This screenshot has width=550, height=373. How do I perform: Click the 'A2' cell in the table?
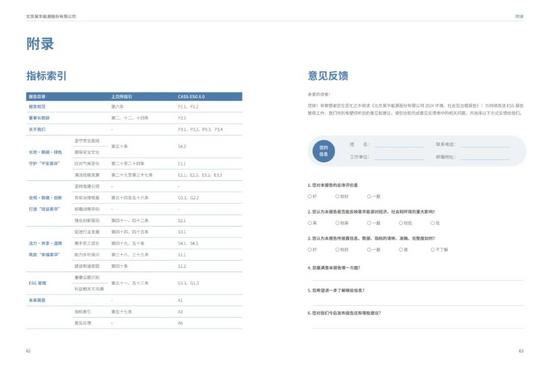pos(180,312)
